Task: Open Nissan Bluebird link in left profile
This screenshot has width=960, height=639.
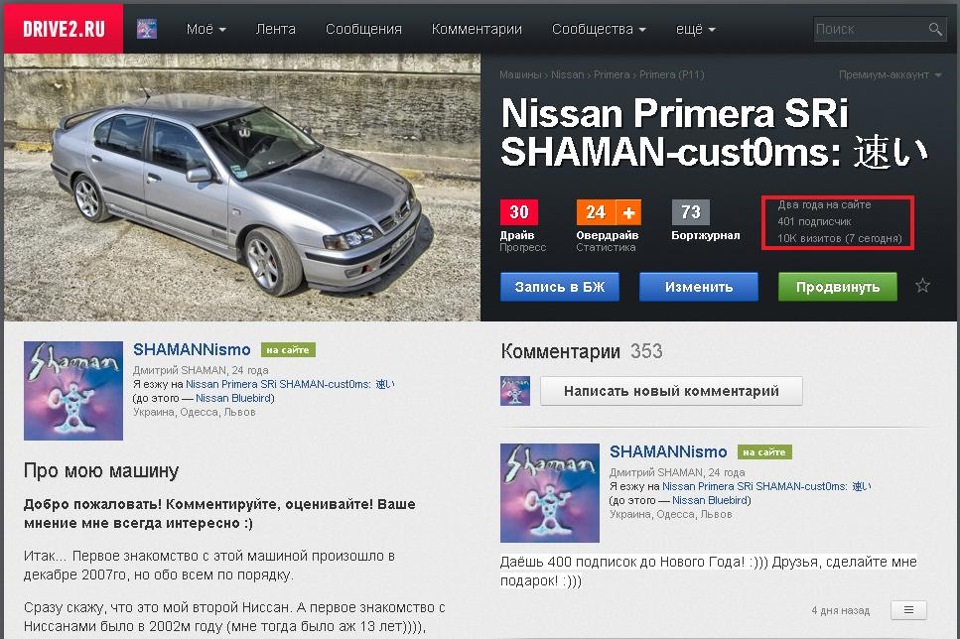Action: (233, 398)
